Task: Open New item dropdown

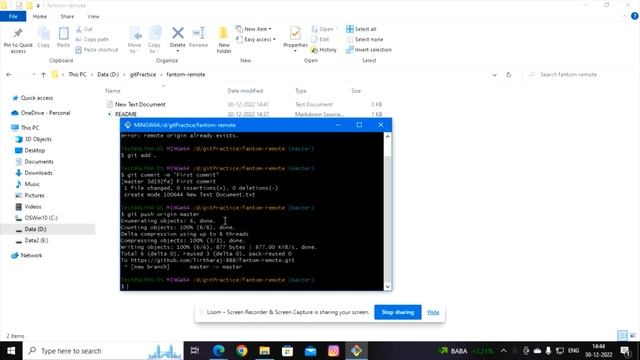Action: (254, 29)
